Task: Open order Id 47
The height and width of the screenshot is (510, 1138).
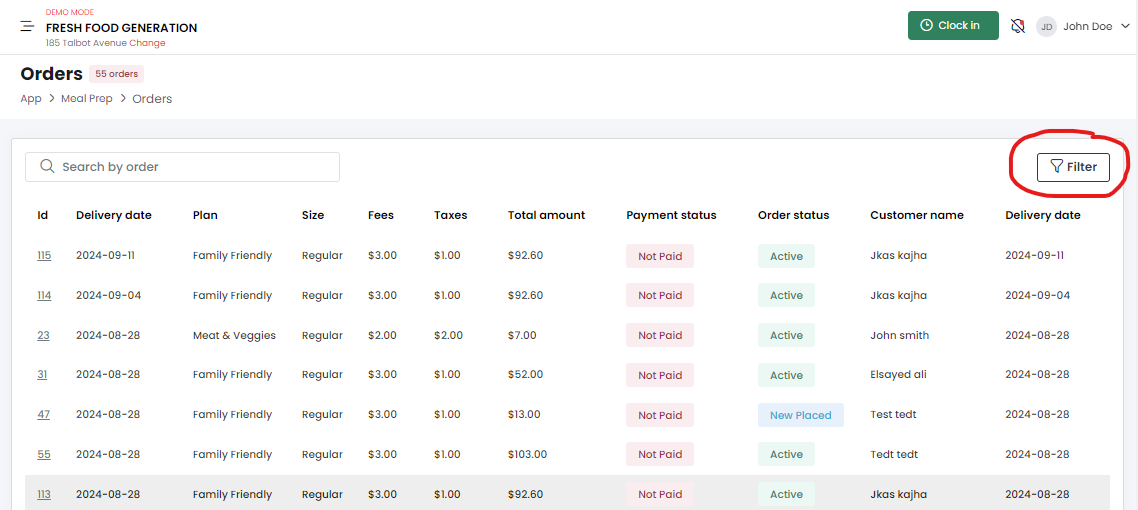Action: [x=44, y=414]
